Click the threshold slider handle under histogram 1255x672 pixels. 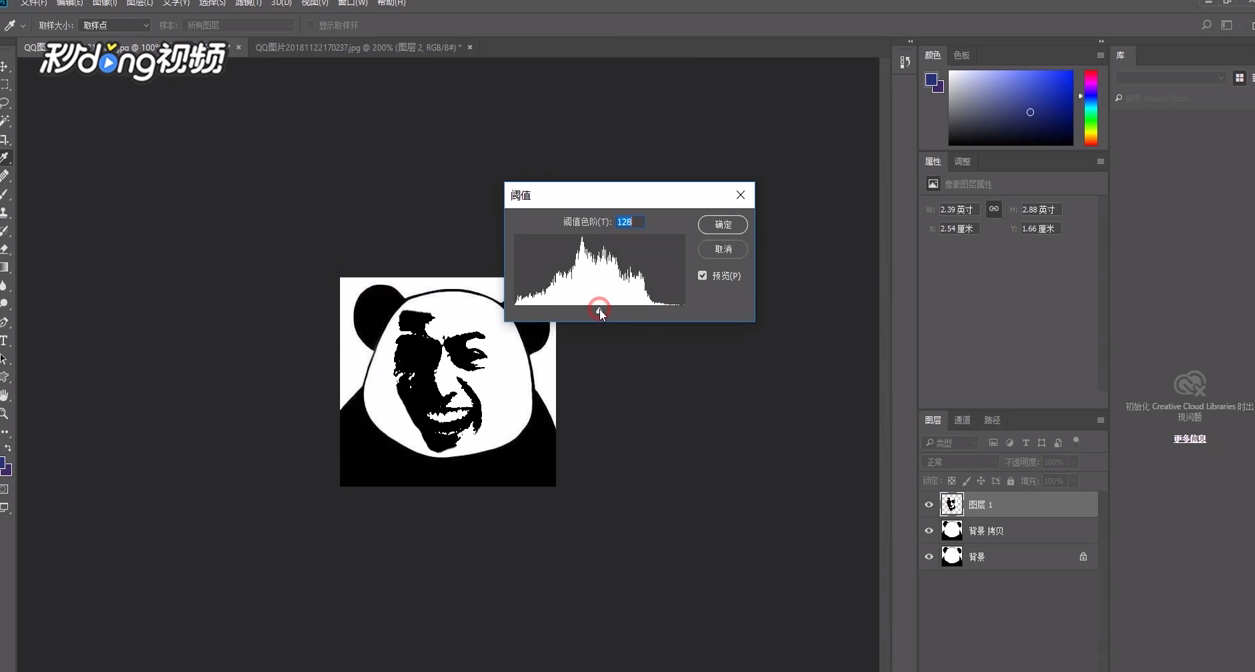[x=599, y=311]
